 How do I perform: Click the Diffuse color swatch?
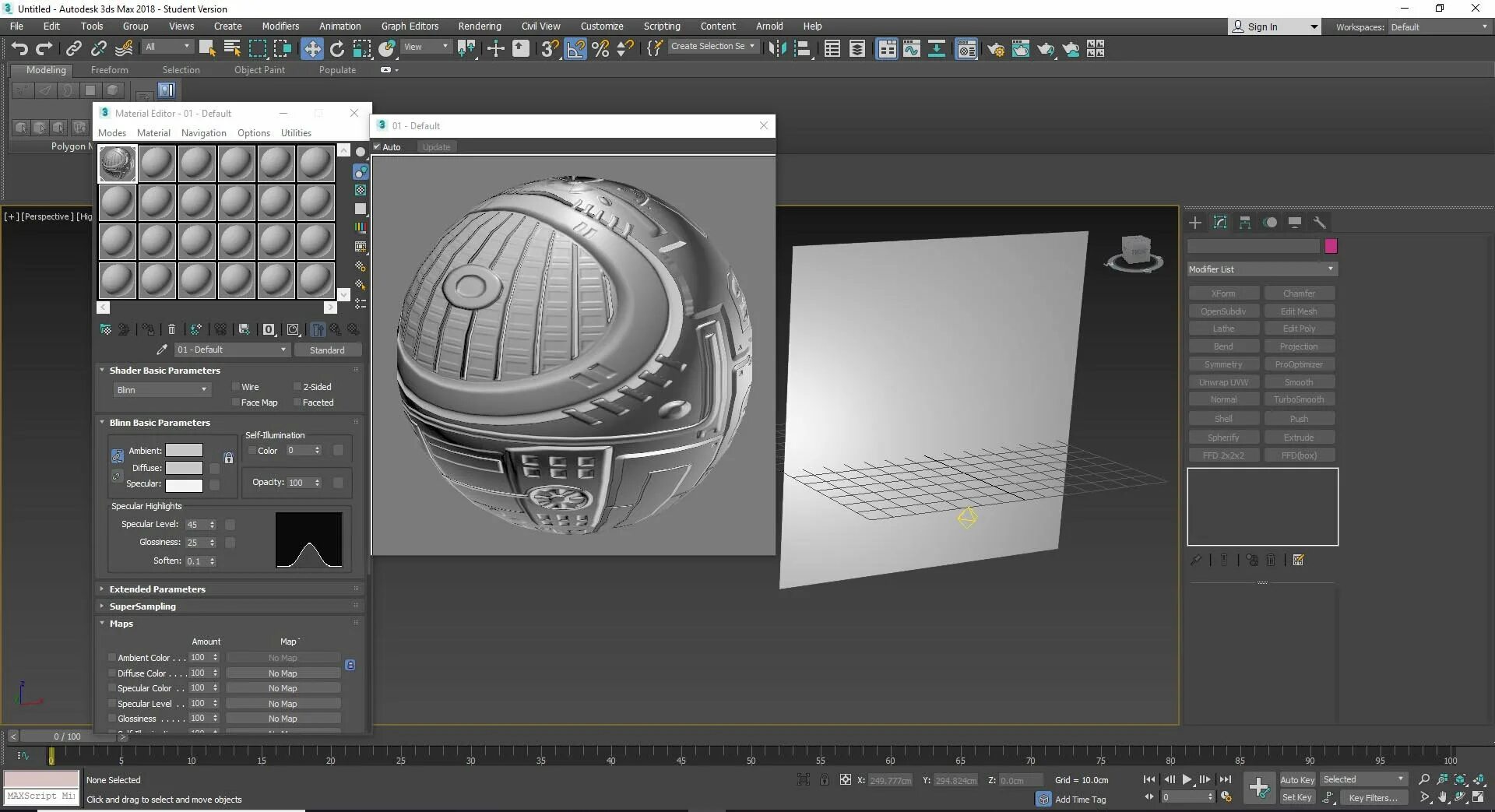tap(184, 468)
